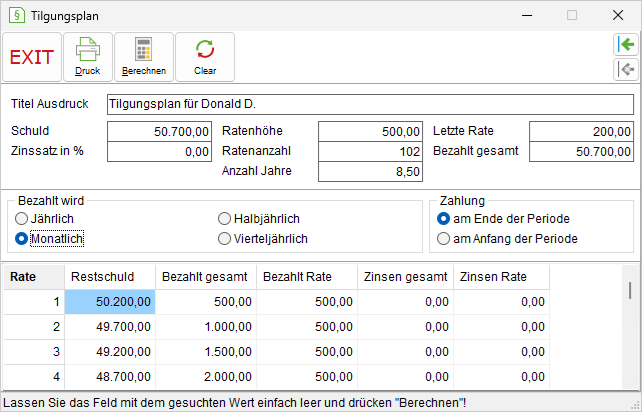Image resolution: width=642 pixels, height=414 pixels.
Task: Click Rate number 4 row cell
Action: 34,377
